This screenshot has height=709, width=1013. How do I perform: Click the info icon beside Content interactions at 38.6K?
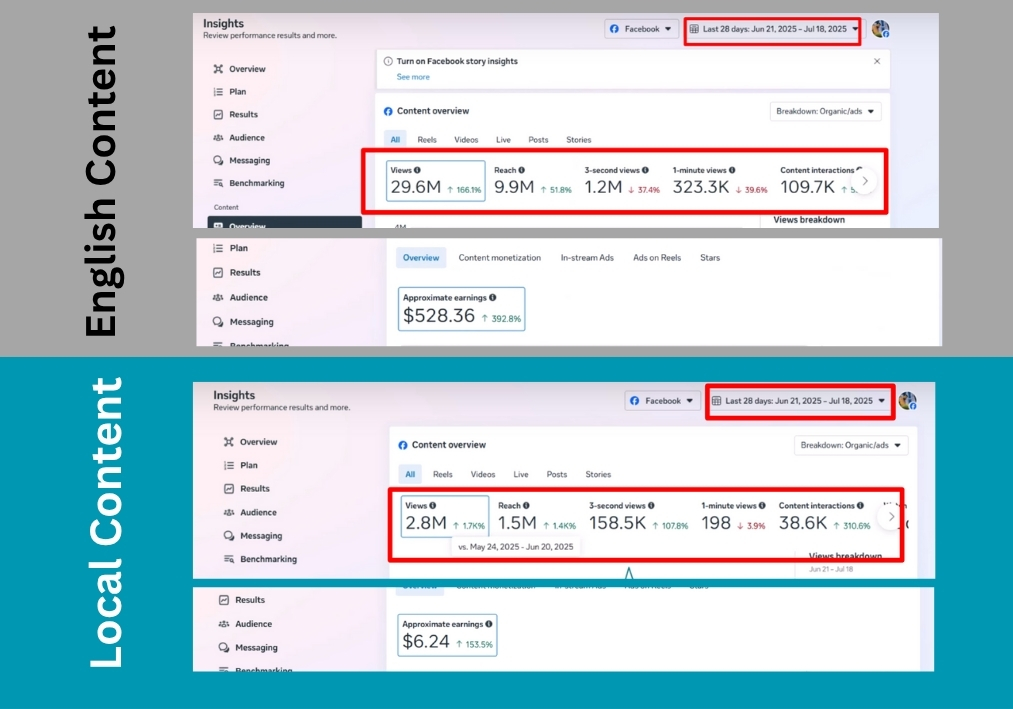coord(860,505)
